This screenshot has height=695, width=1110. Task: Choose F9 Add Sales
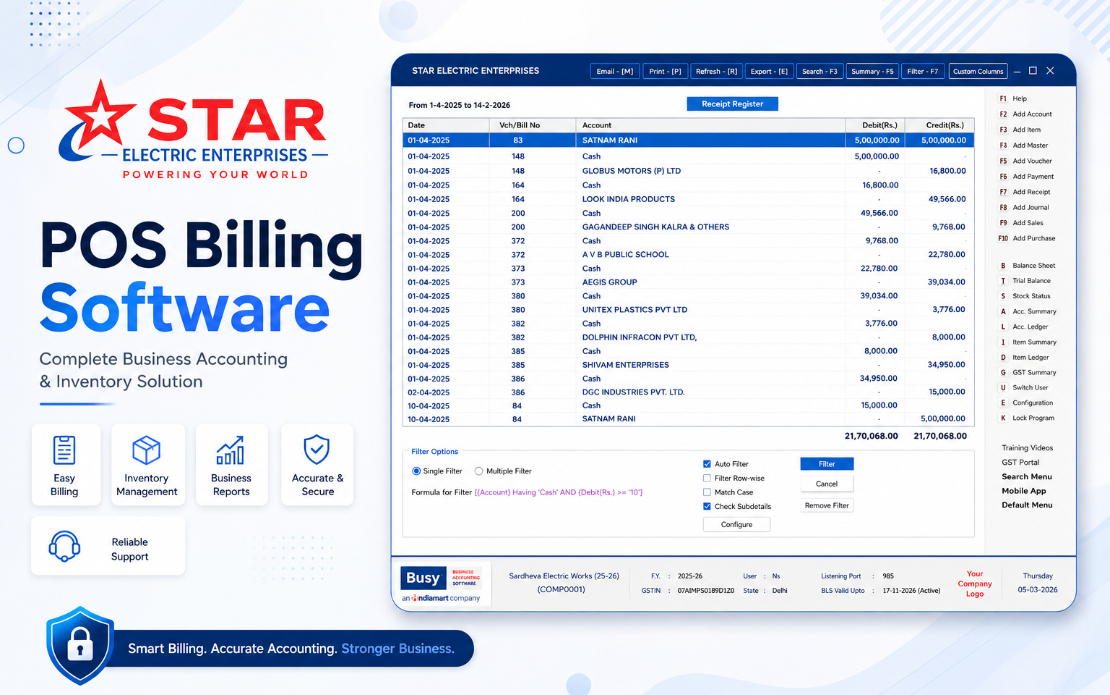click(x=1021, y=223)
